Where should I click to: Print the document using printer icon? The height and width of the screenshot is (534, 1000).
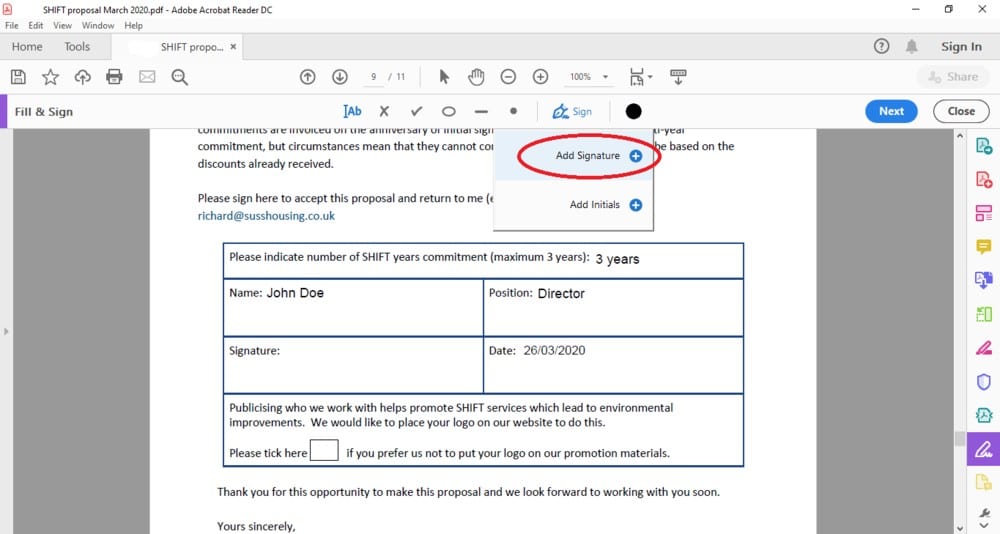click(114, 77)
